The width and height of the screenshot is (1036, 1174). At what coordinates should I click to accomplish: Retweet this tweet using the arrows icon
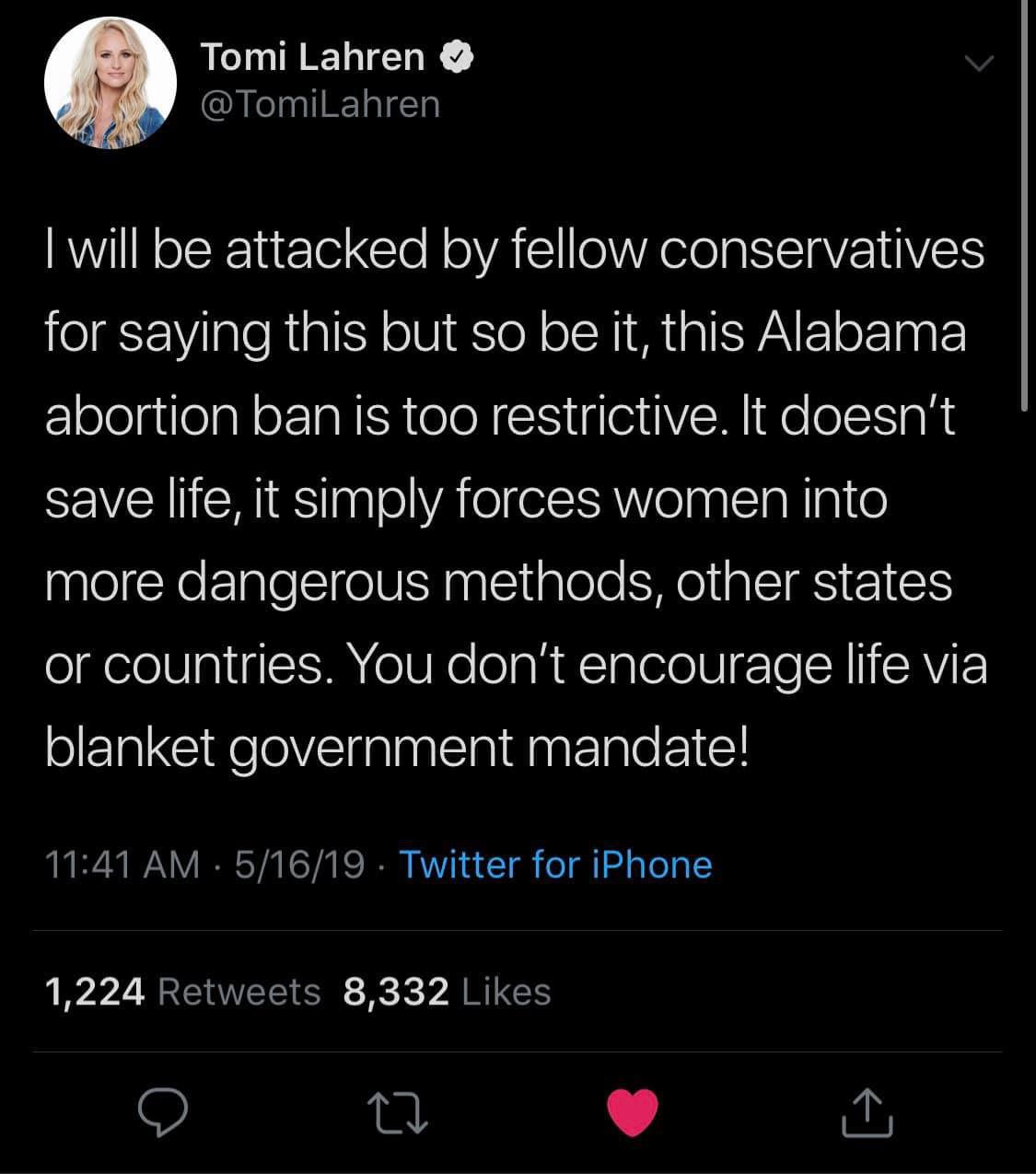click(x=398, y=1112)
